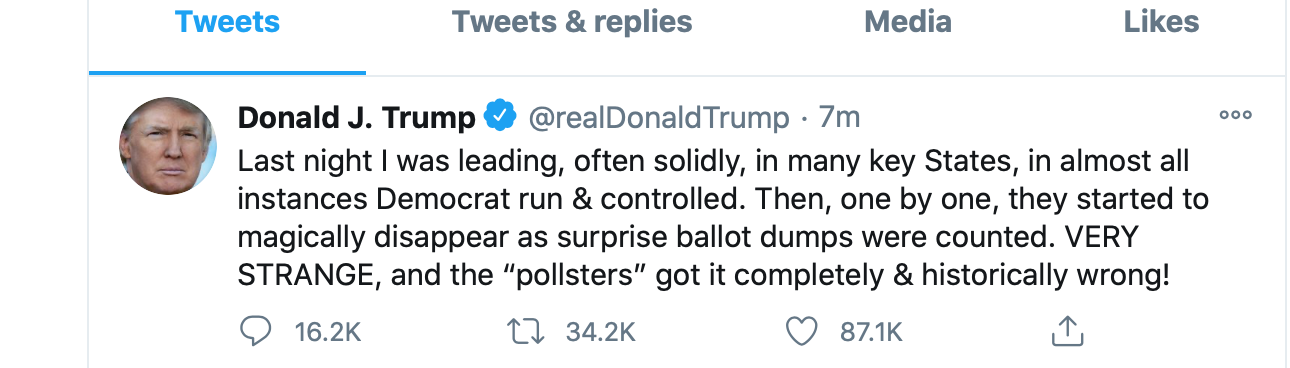Like the tweet with the heart icon
The width and height of the screenshot is (1290, 368).
coord(802,332)
